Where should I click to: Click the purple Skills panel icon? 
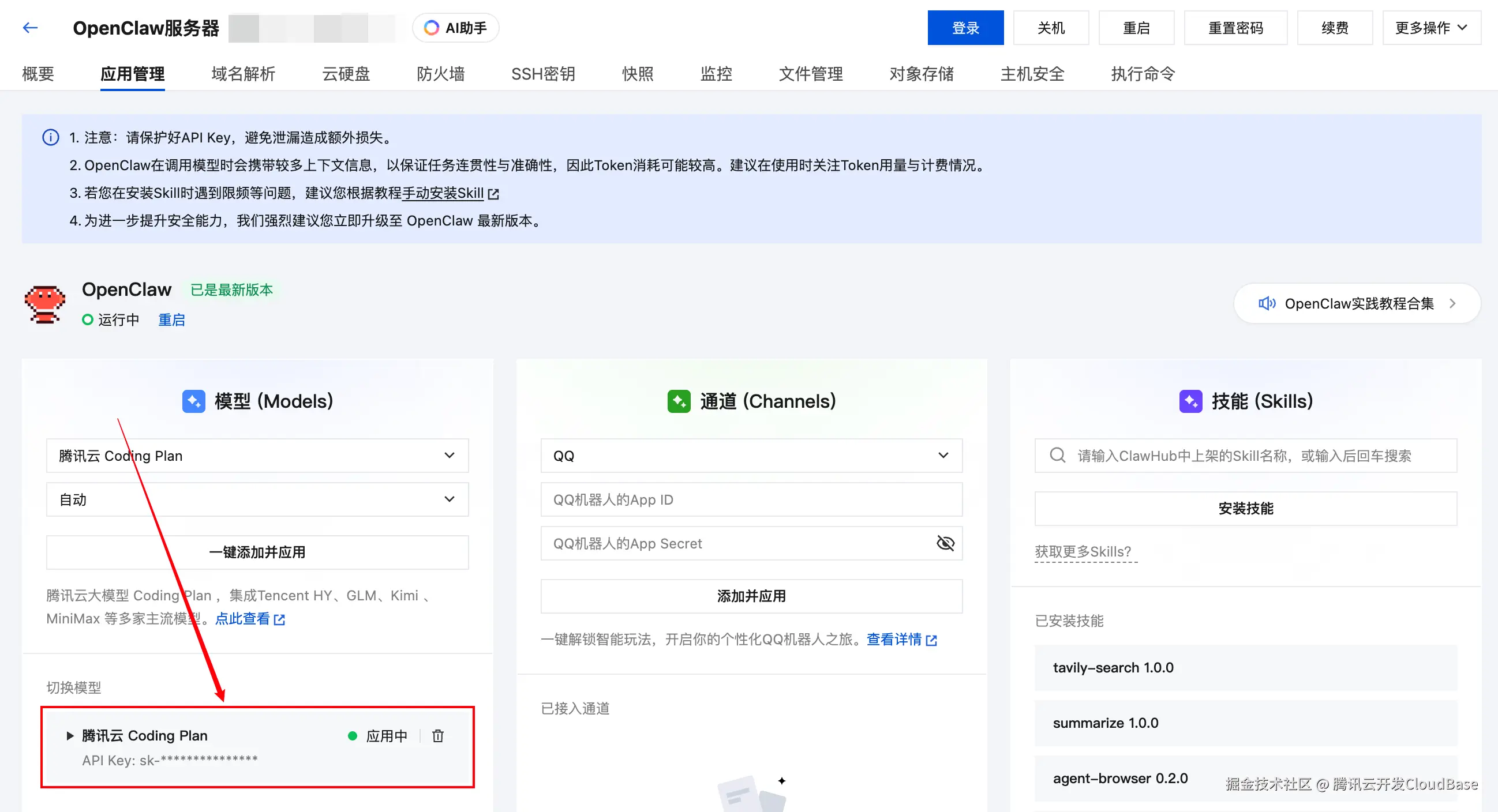click(x=1190, y=401)
